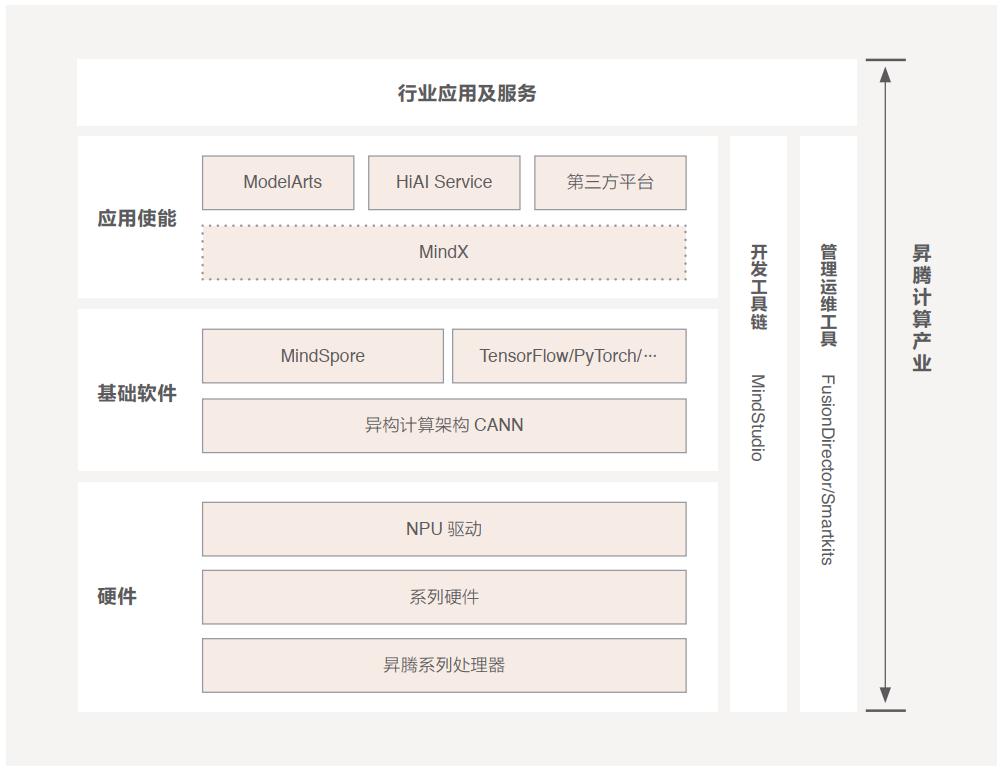Select the 系列硬件 box

(444, 597)
